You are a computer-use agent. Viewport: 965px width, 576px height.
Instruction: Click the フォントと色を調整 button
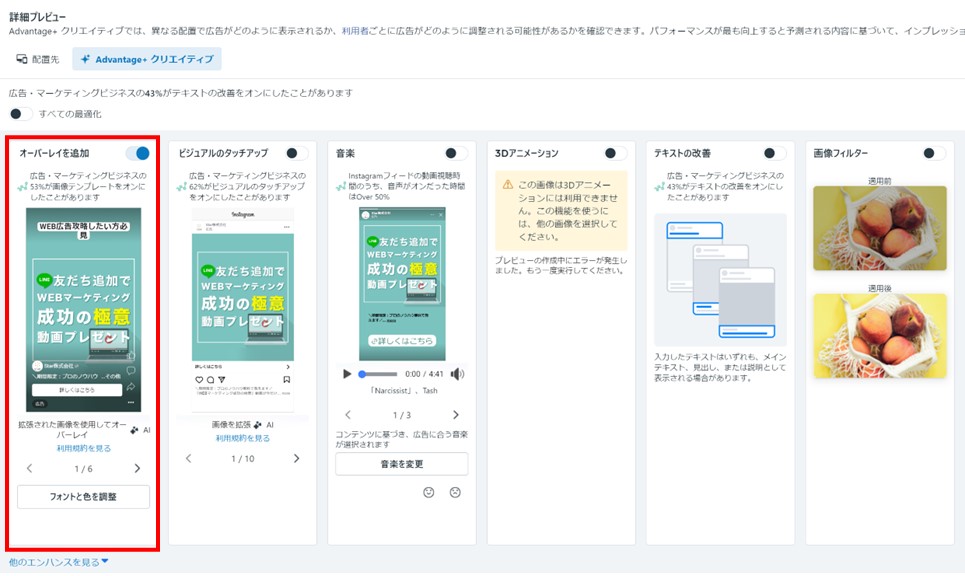click(83, 497)
